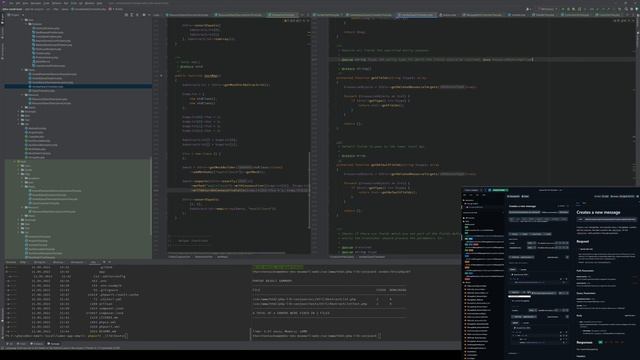Click the first breadcrumb under the left editor
The height and width of the screenshot is (360, 640).
[x=179, y=257]
